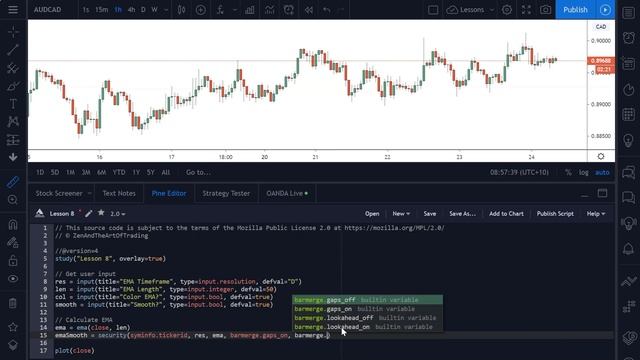Open the candle chart style selector
This screenshot has height=360, width=640.
coord(181,9)
